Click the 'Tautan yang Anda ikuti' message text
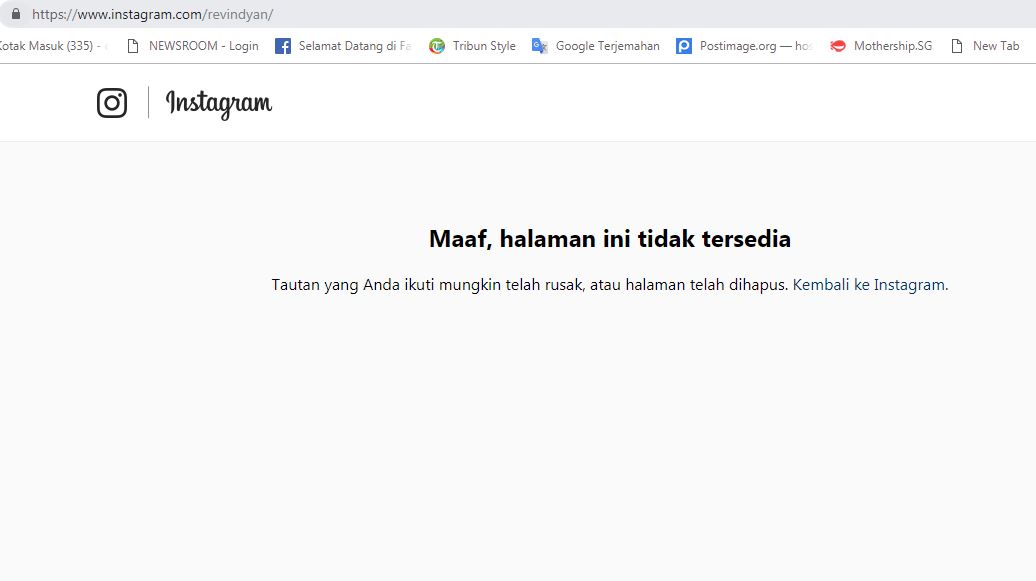 click(530, 285)
